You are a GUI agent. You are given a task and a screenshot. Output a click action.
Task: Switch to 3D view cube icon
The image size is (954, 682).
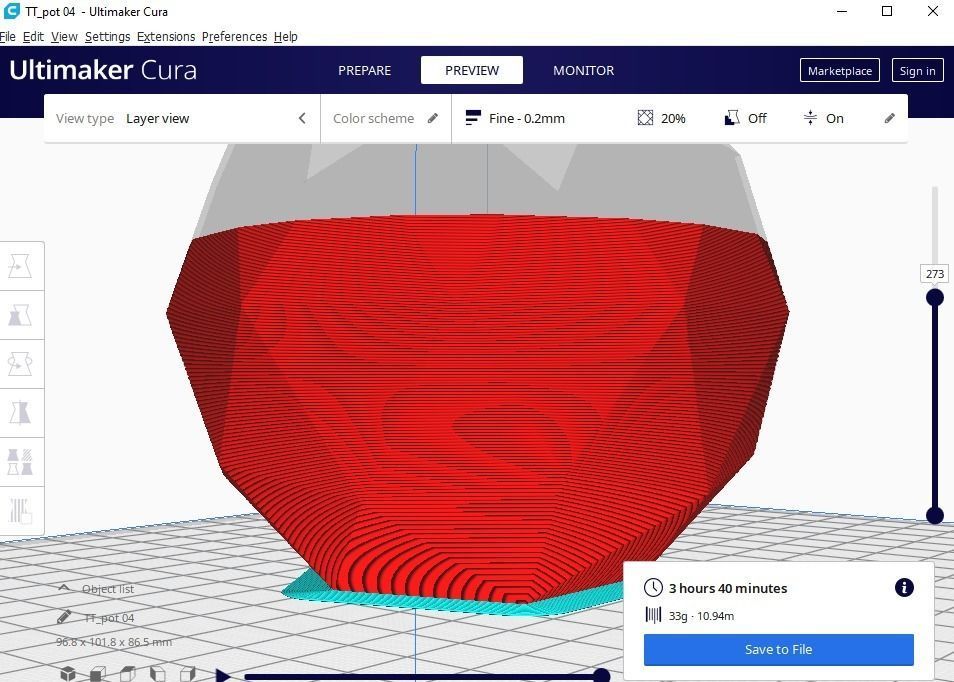point(68,674)
